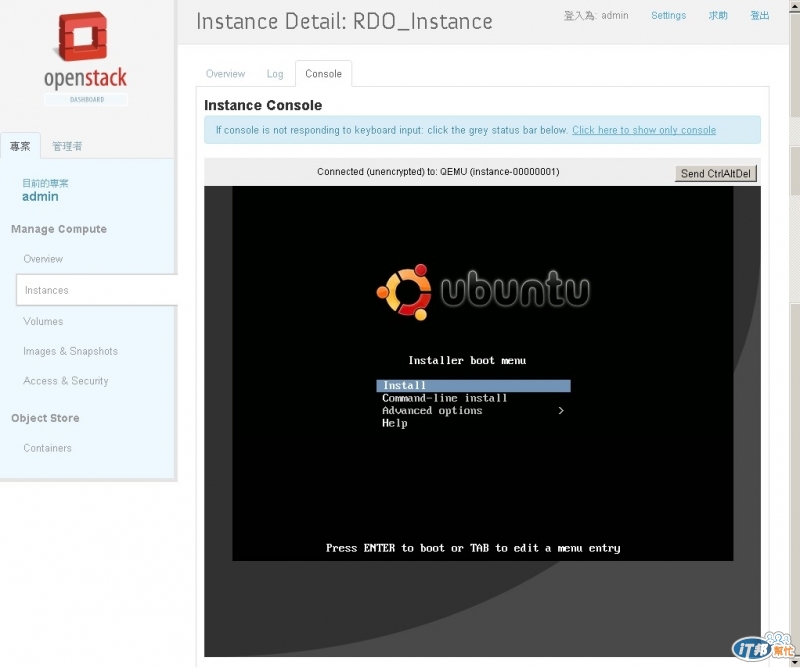Open Overview under Manage Compute
Viewport: 800px width, 668px height.
click(43, 259)
